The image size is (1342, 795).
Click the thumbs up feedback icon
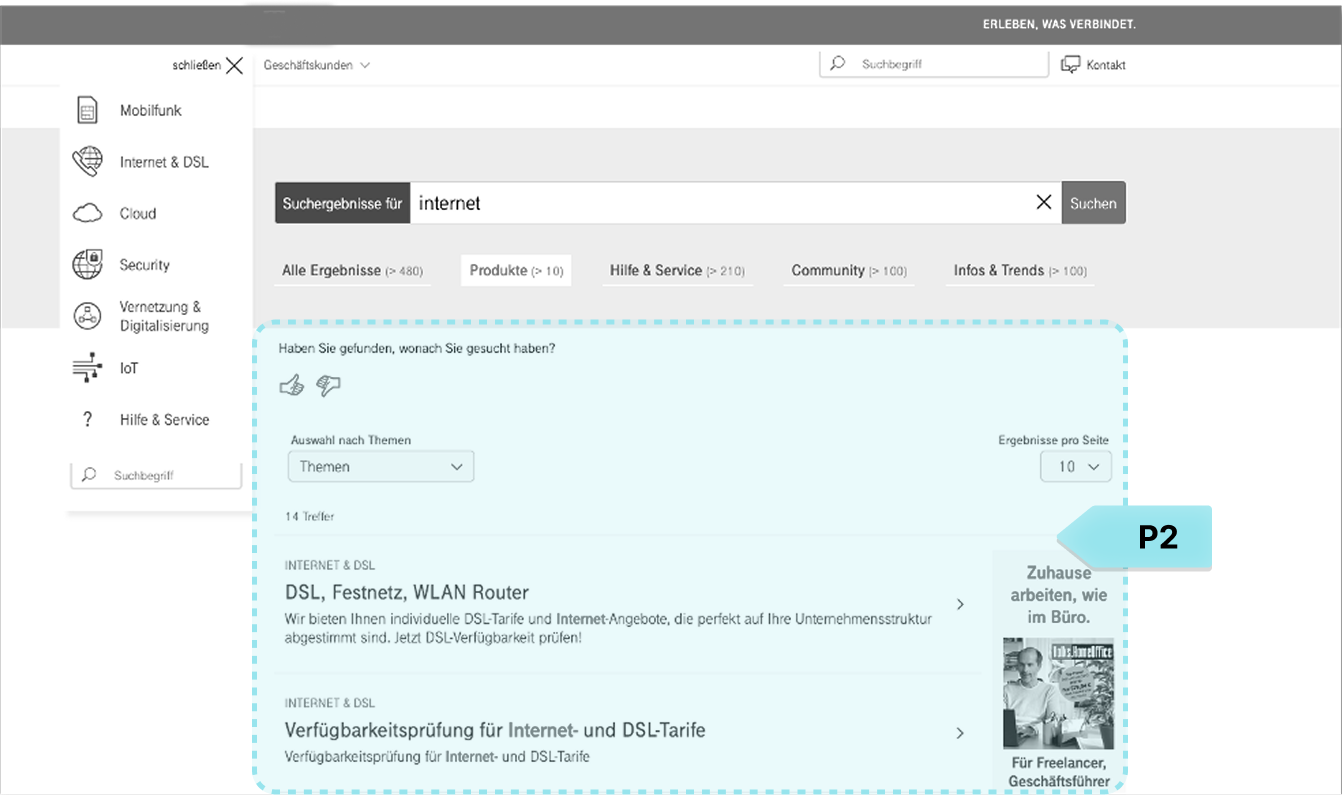click(292, 385)
